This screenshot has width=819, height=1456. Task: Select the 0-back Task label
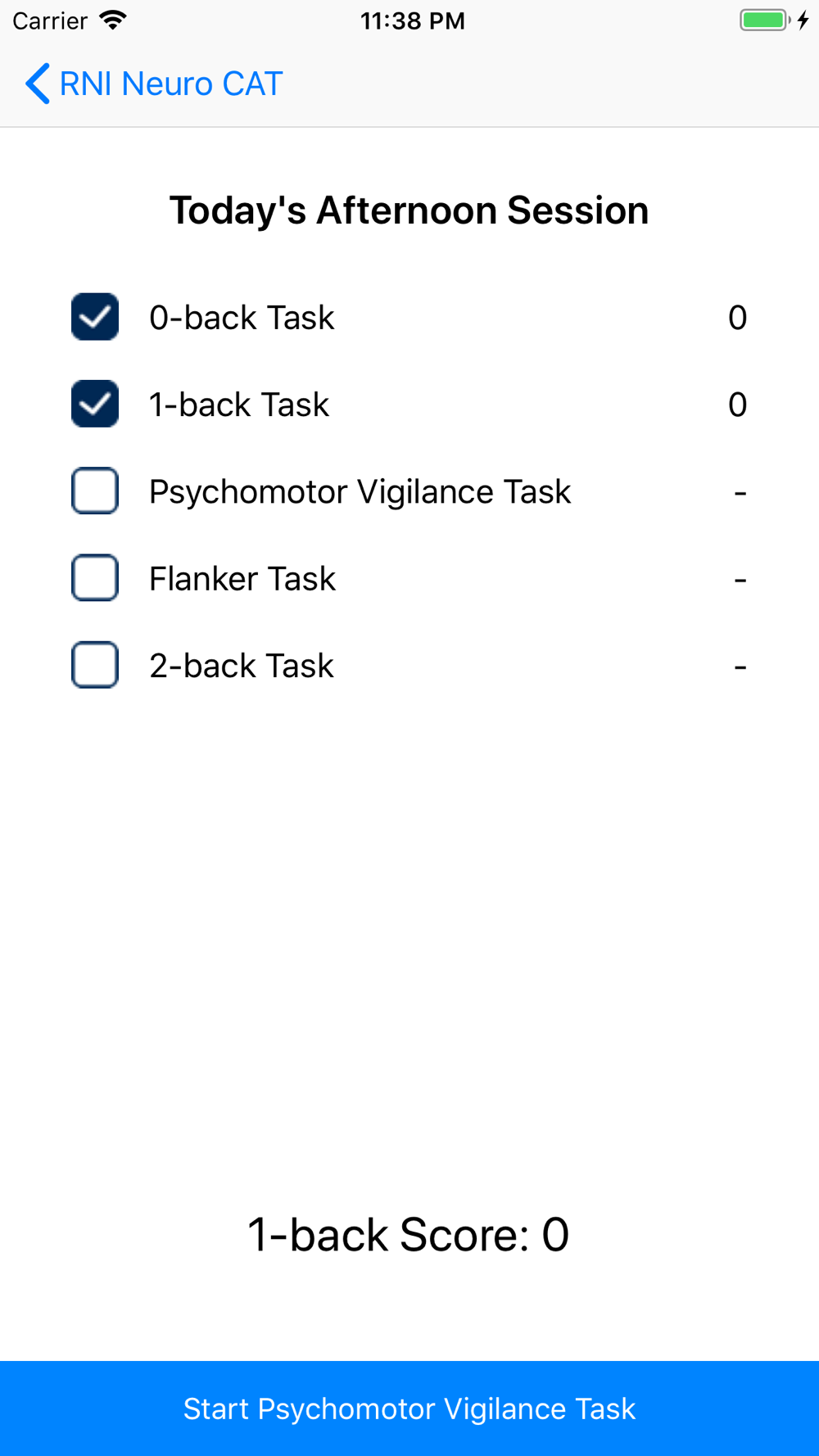coord(242,318)
